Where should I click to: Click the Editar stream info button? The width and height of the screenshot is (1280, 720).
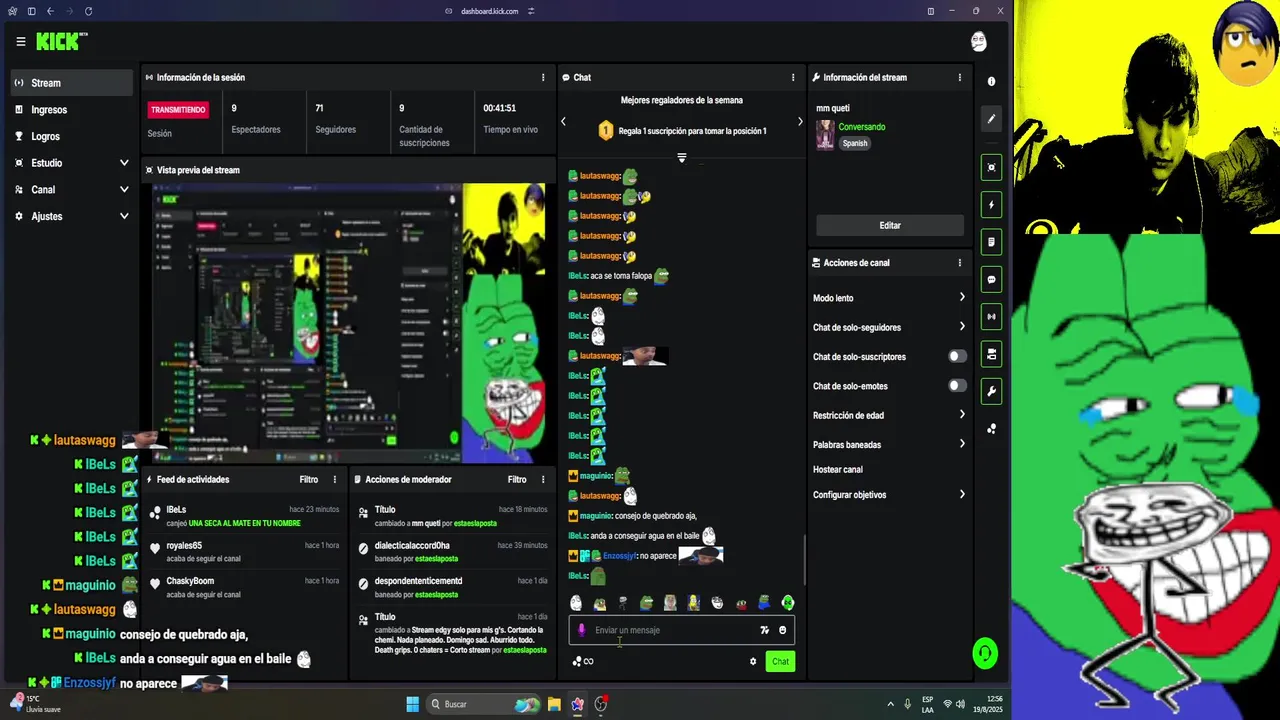tap(890, 225)
